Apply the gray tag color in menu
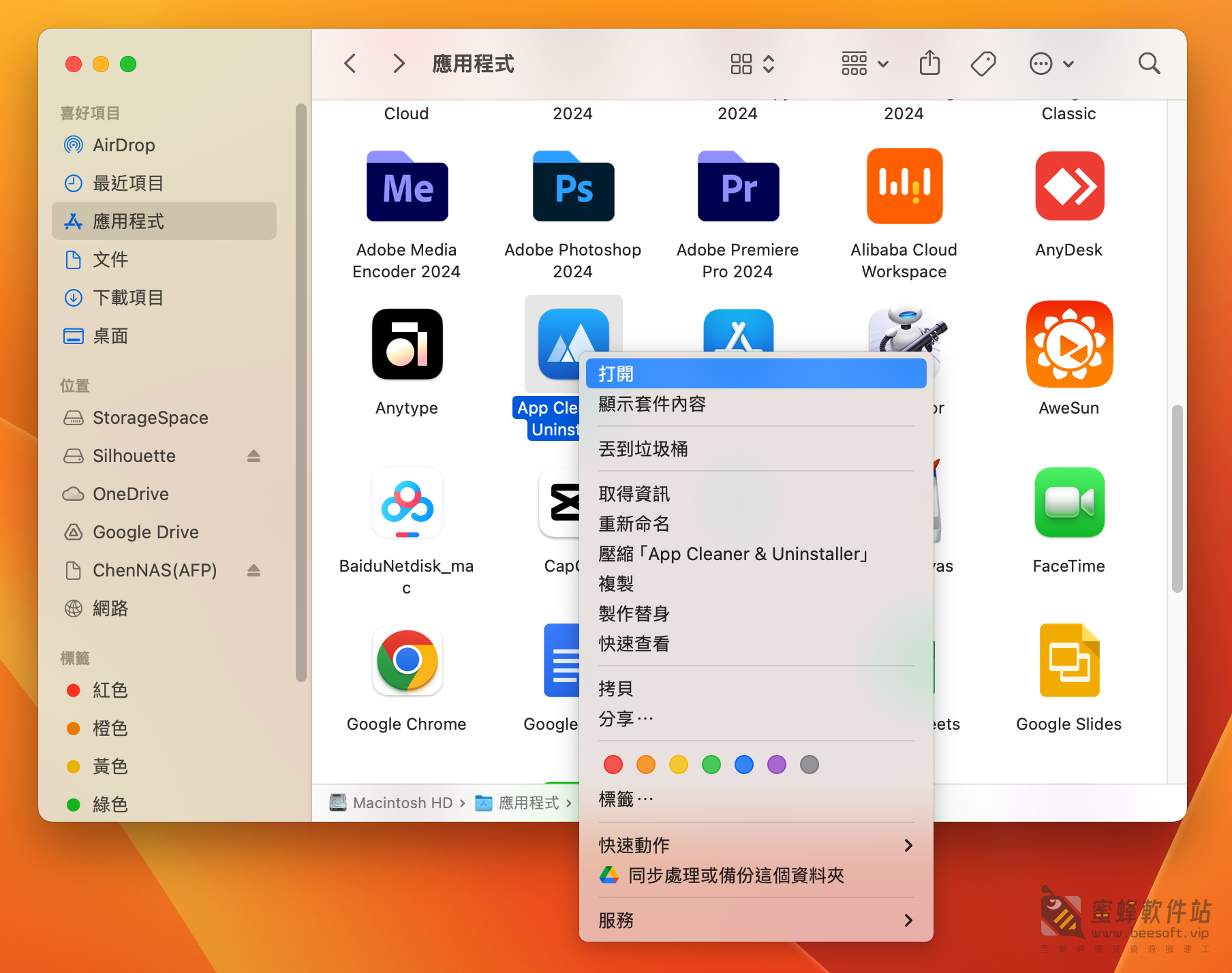Image resolution: width=1232 pixels, height=973 pixels. click(810, 764)
